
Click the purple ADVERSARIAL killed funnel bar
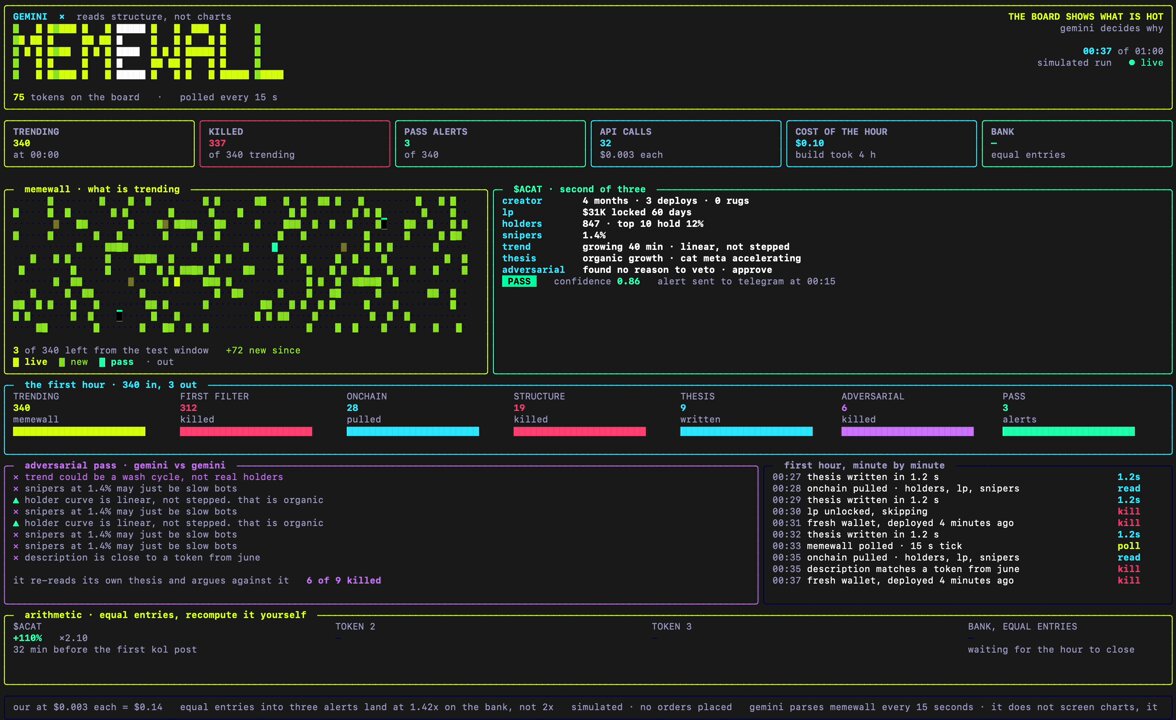coord(908,431)
